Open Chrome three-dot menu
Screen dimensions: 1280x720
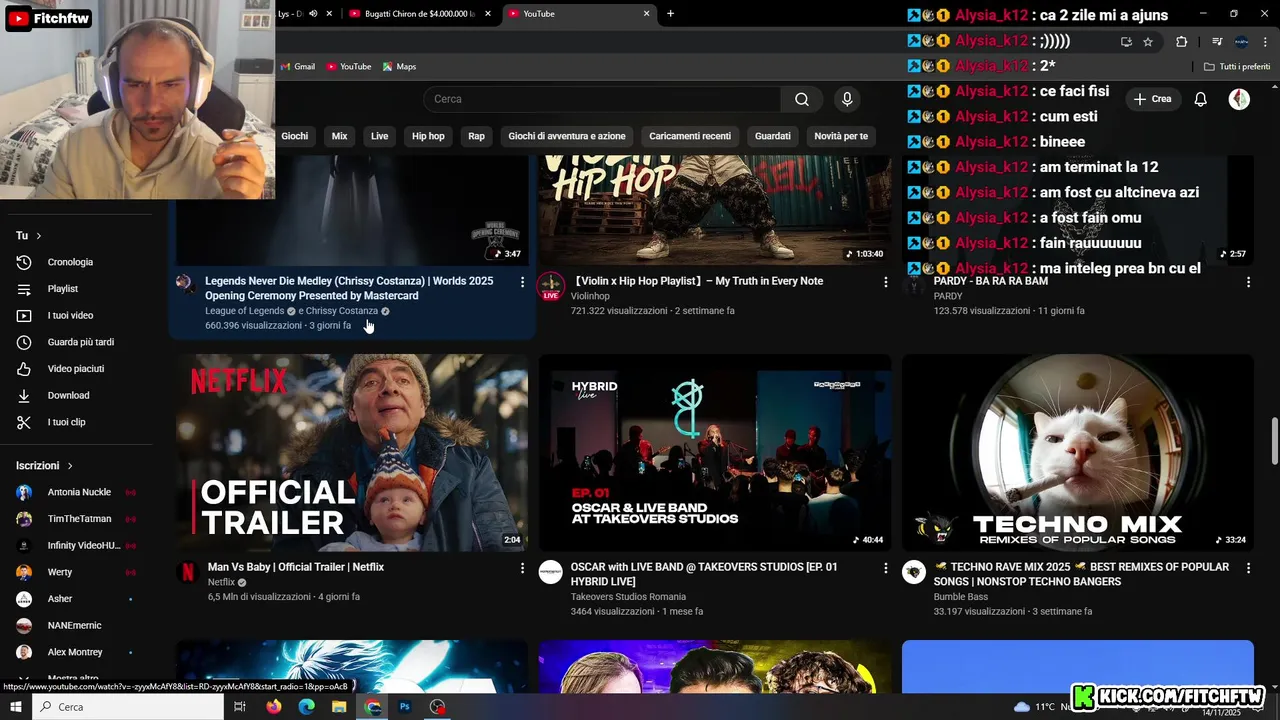1265,42
